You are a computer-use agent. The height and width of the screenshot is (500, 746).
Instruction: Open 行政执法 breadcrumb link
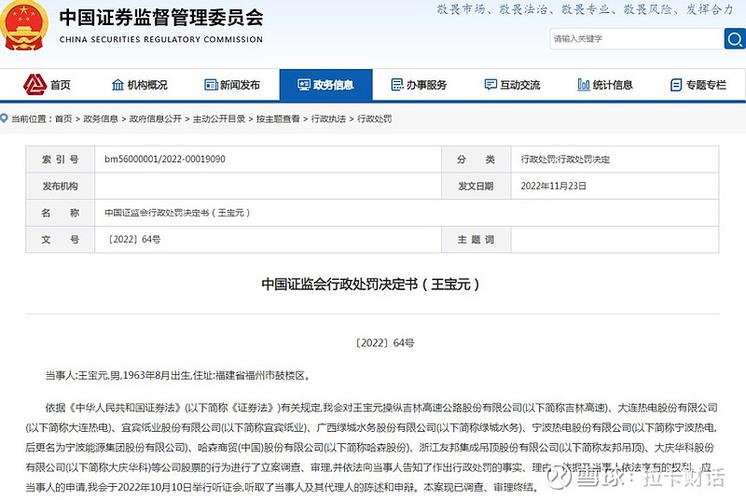click(x=328, y=119)
